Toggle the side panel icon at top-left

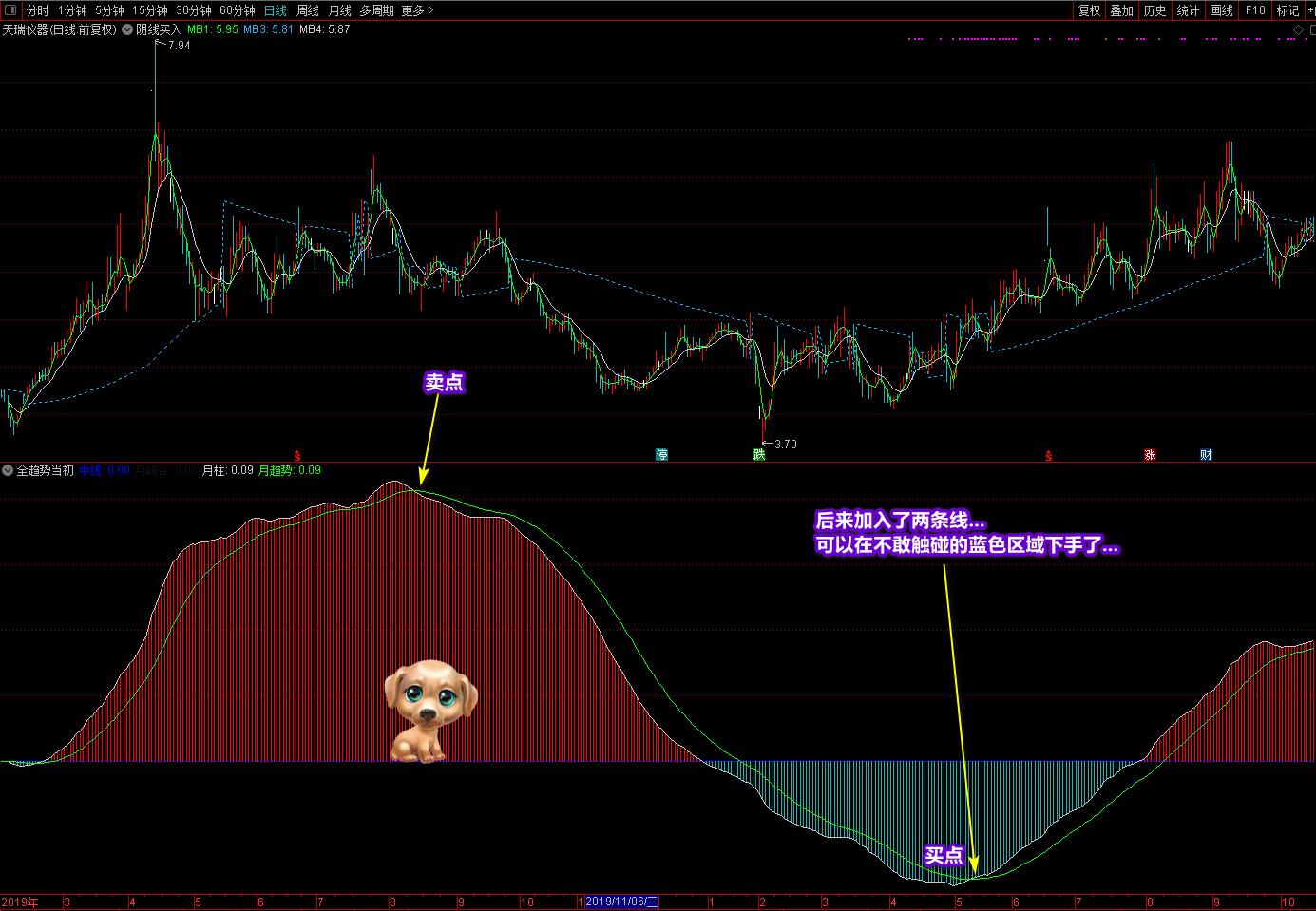pyautogui.click(x=10, y=10)
